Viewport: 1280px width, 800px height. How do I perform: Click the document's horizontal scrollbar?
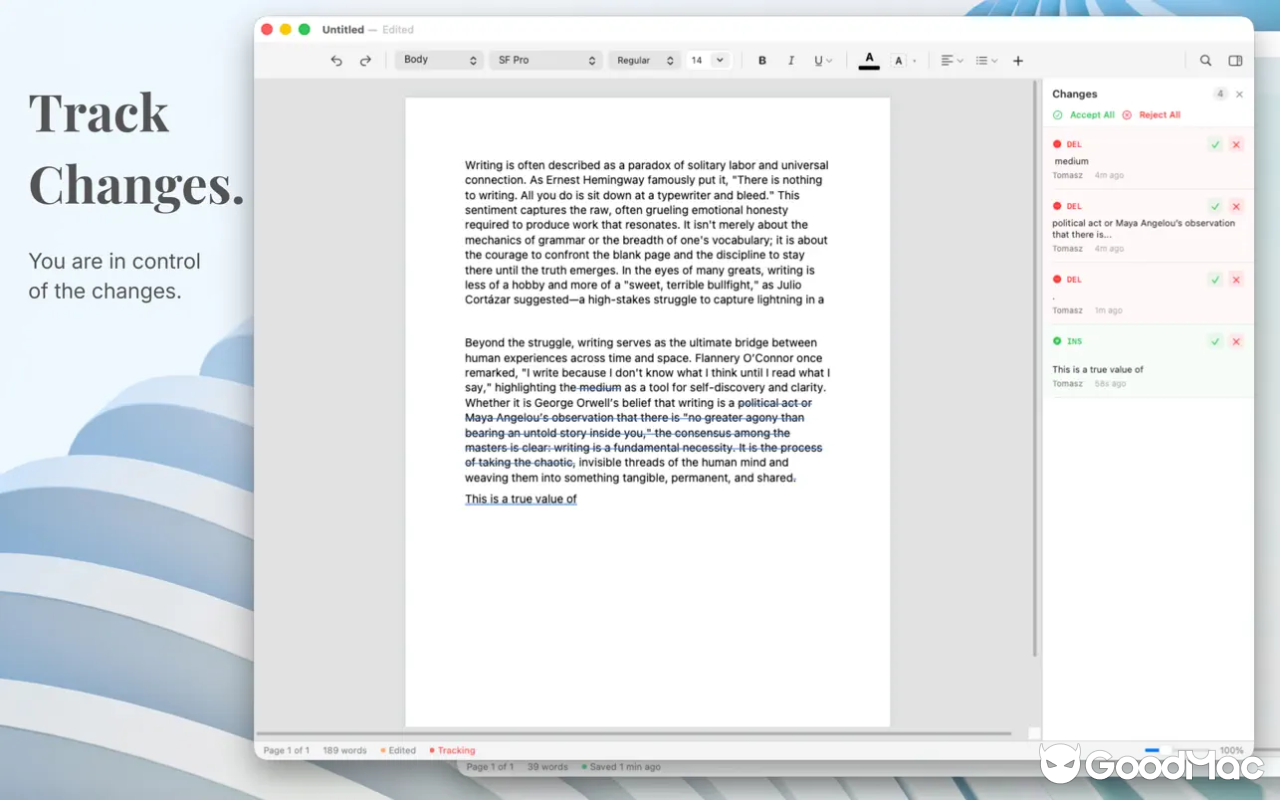click(x=636, y=734)
